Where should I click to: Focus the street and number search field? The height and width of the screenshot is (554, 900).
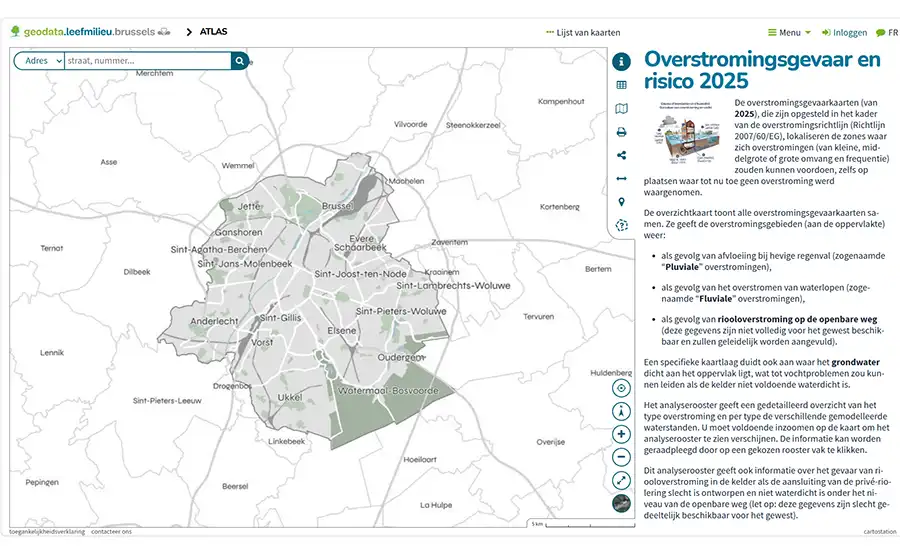click(x=148, y=61)
